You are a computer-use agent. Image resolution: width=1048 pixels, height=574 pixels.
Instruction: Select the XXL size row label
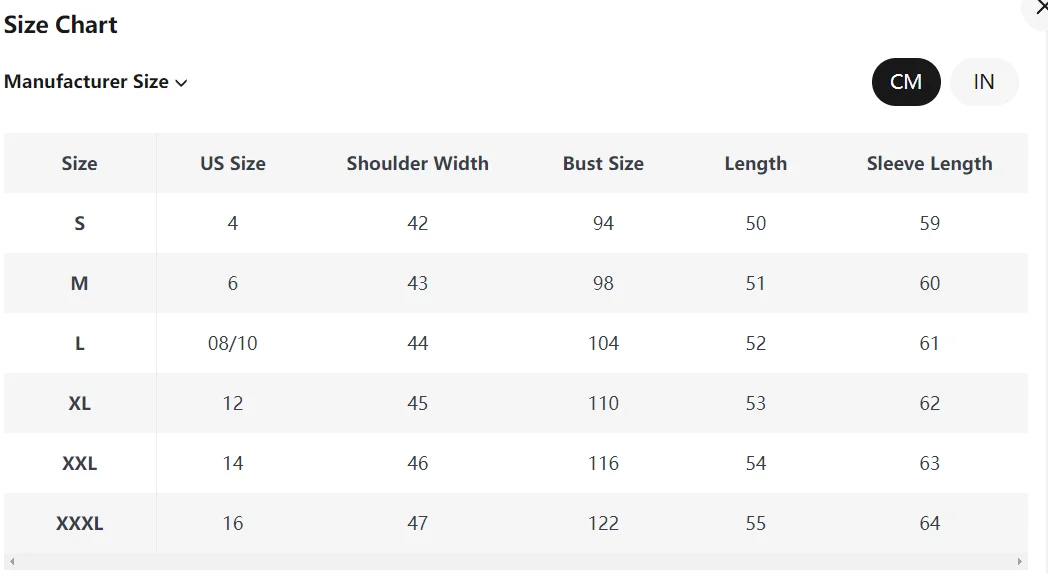(79, 463)
